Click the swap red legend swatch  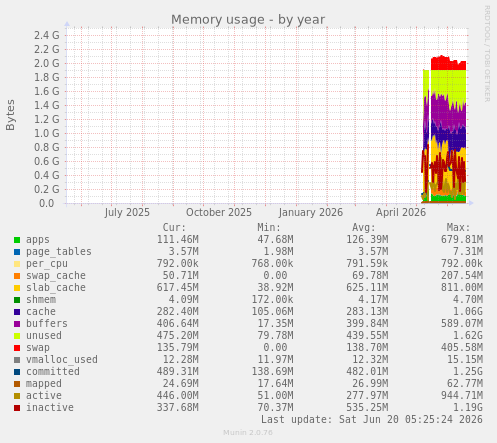pyautogui.click(x=17, y=348)
